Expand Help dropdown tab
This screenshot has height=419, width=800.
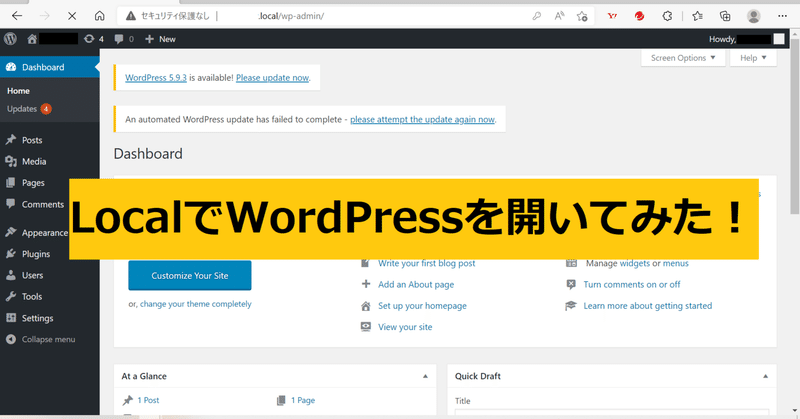[x=753, y=58]
